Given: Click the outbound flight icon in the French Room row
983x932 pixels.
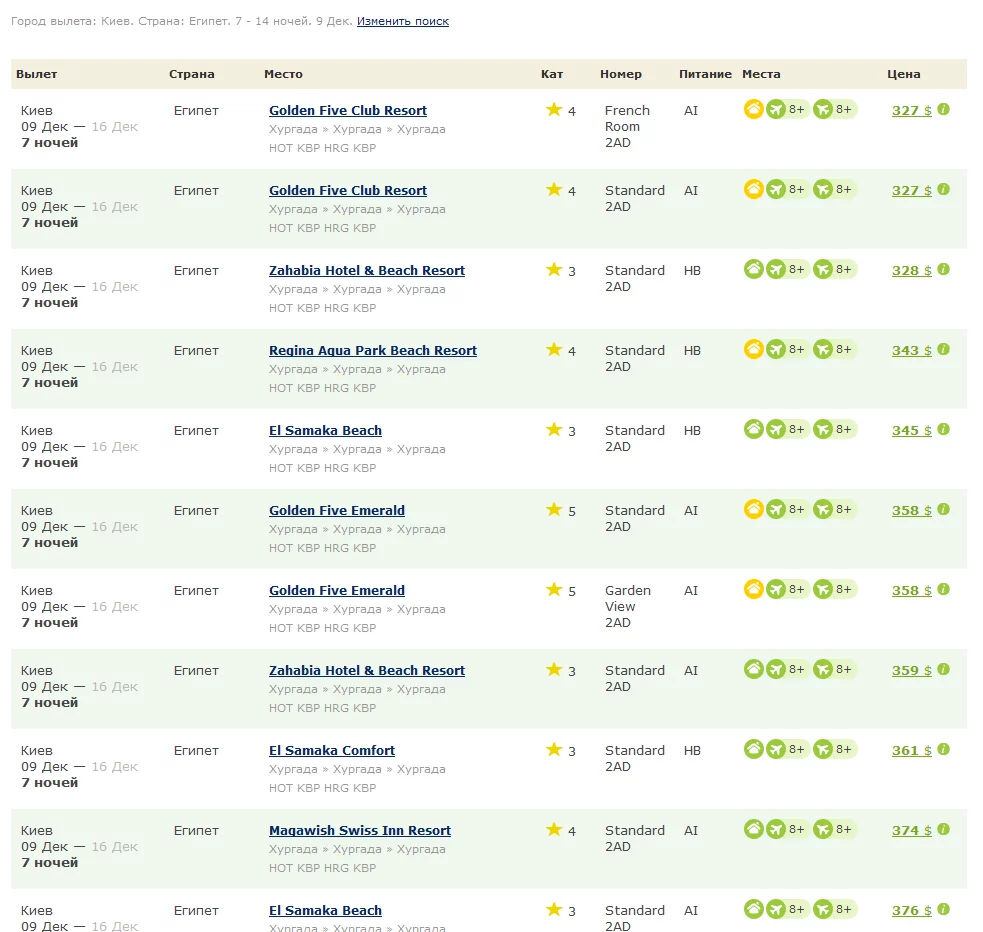Looking at the screenshot, I should coord(776,109).
